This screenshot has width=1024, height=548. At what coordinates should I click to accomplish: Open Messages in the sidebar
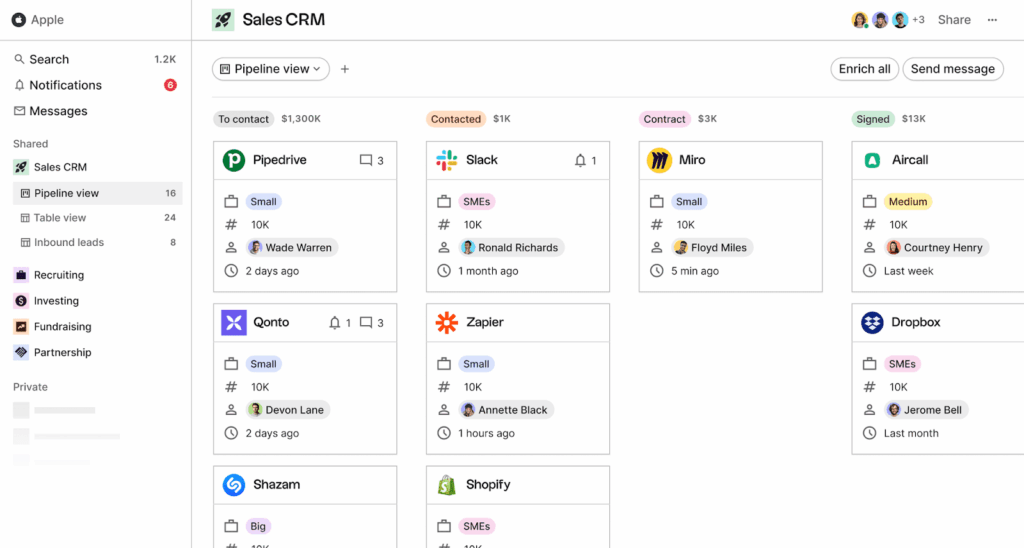pyautogui.click(x=58, y=111)
